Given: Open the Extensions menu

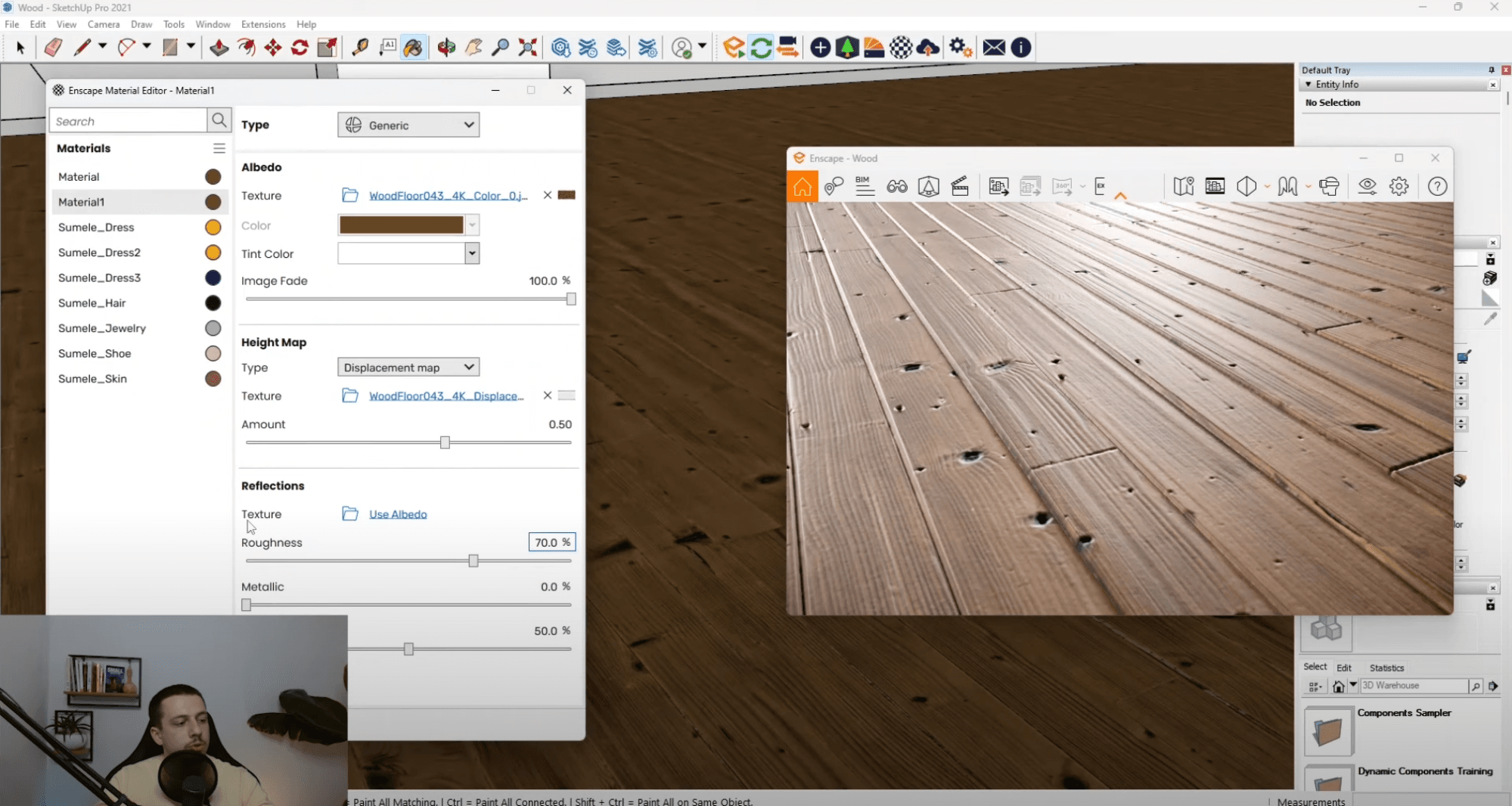Looking at the screenshot, I should 263,24.
